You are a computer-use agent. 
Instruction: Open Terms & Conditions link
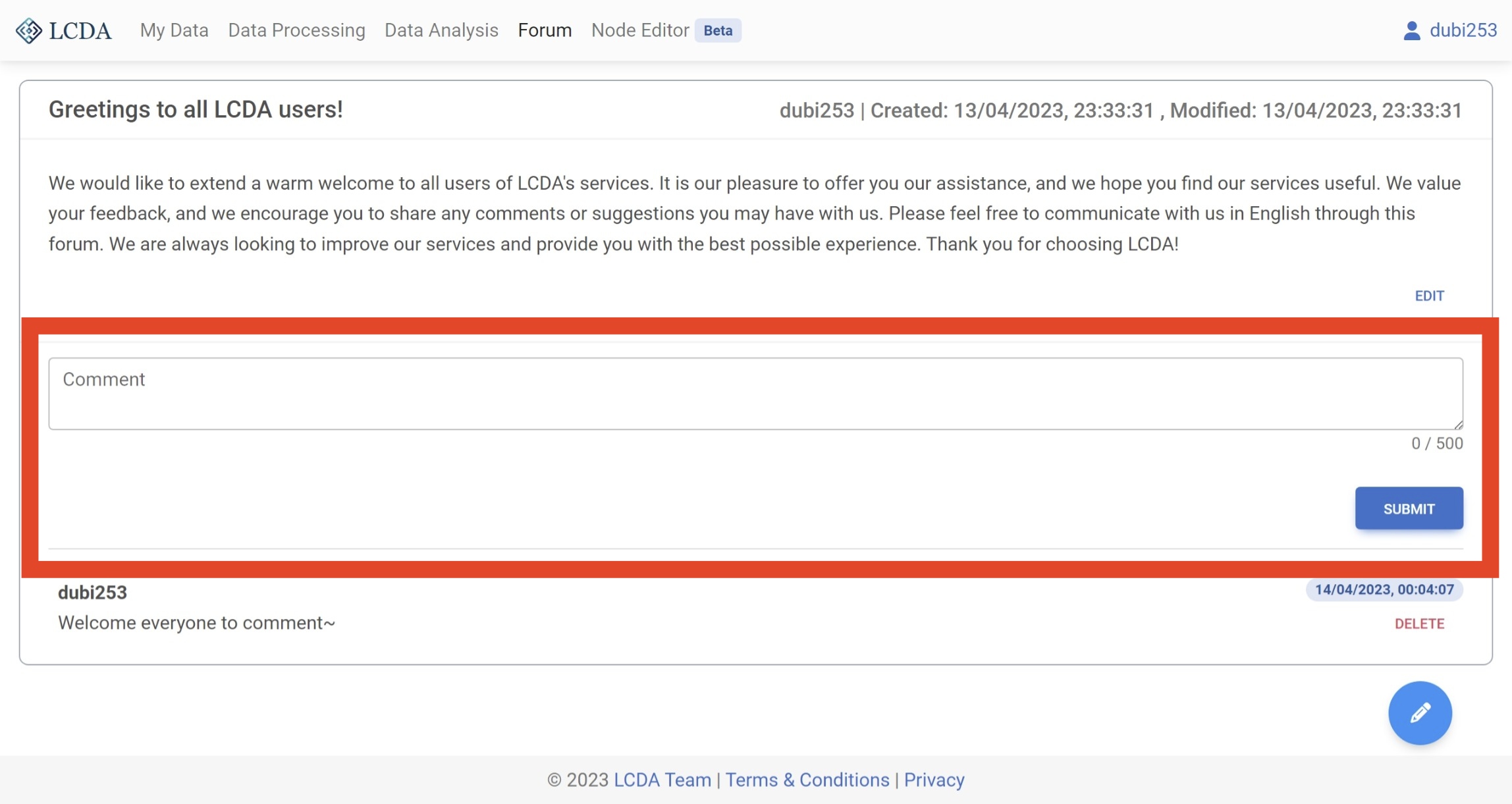click(807, 780)
